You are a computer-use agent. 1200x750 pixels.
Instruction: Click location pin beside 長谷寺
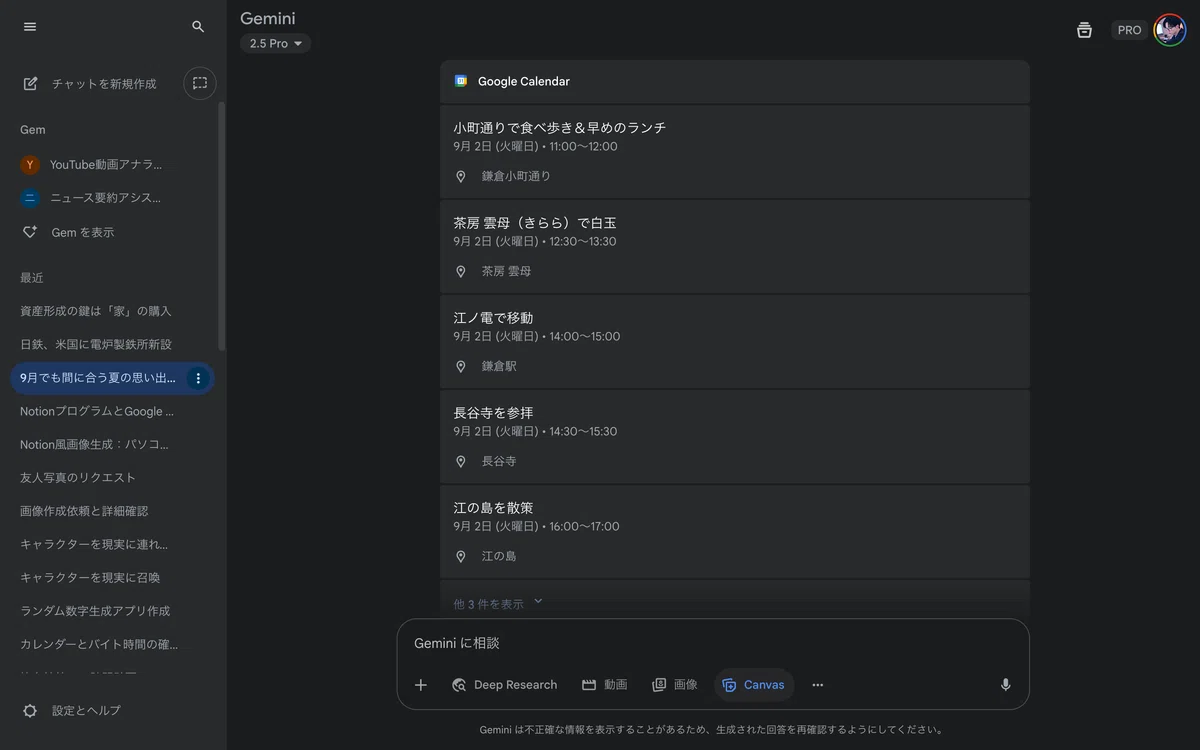(461, 461)
